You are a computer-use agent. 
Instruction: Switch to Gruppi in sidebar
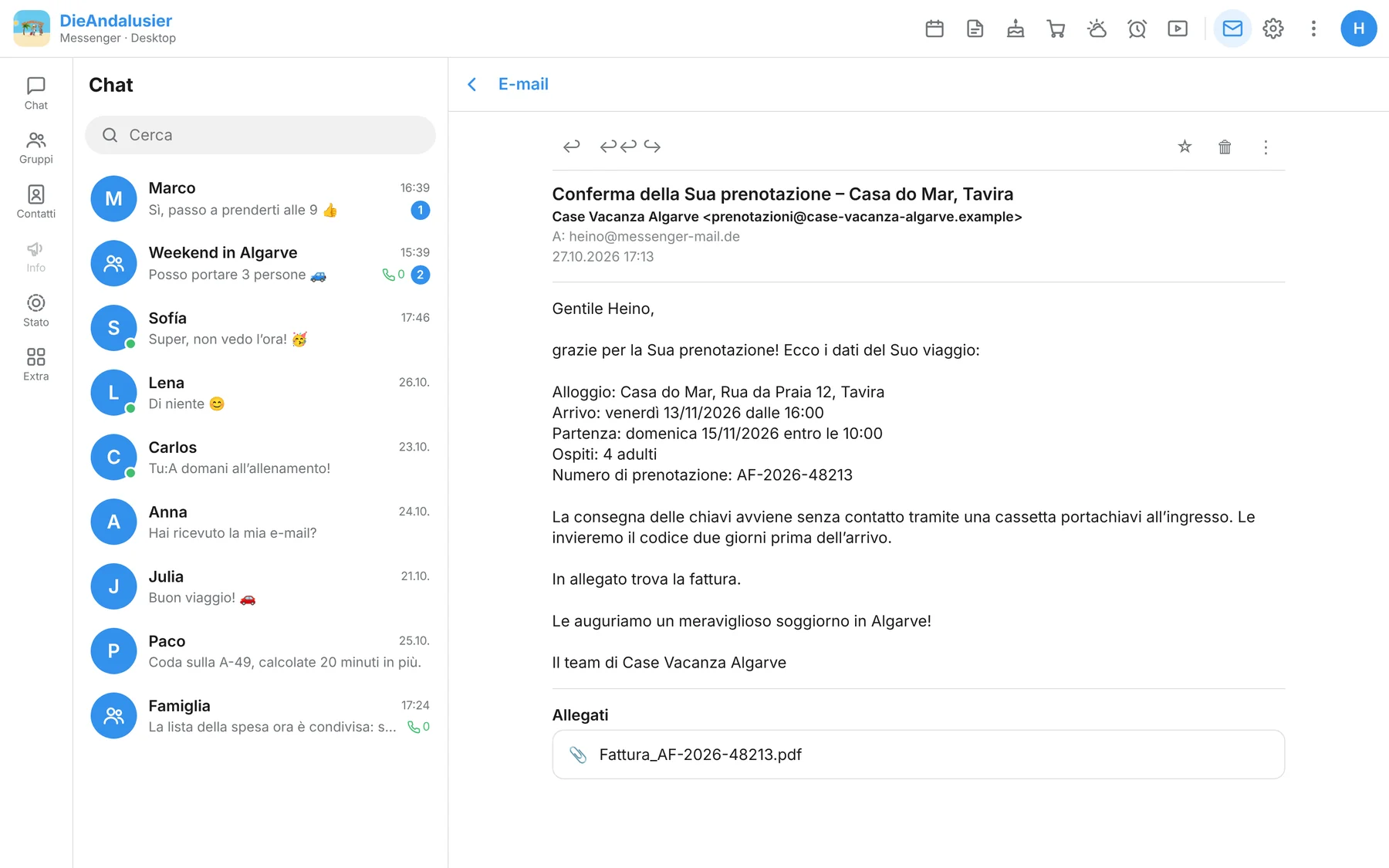point(36,147)
